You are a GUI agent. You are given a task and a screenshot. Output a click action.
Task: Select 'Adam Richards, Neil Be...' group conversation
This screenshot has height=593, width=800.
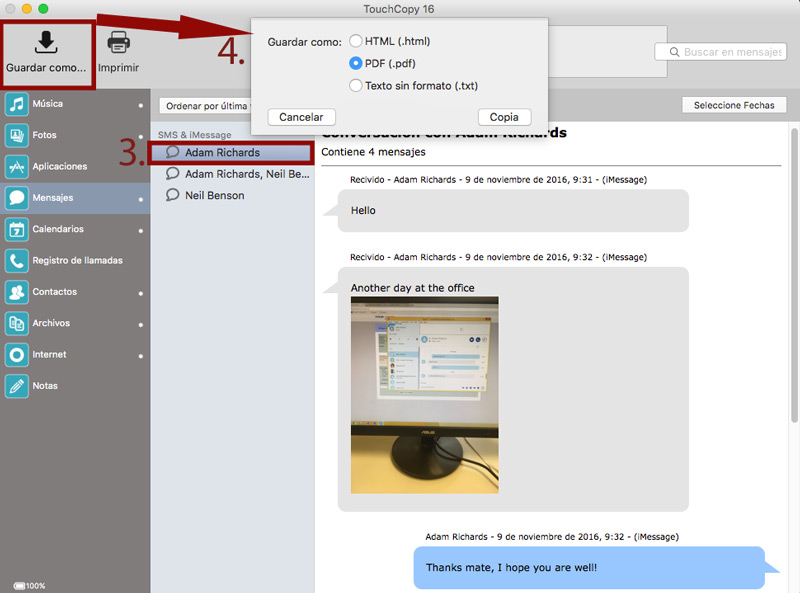click(233, 174)
